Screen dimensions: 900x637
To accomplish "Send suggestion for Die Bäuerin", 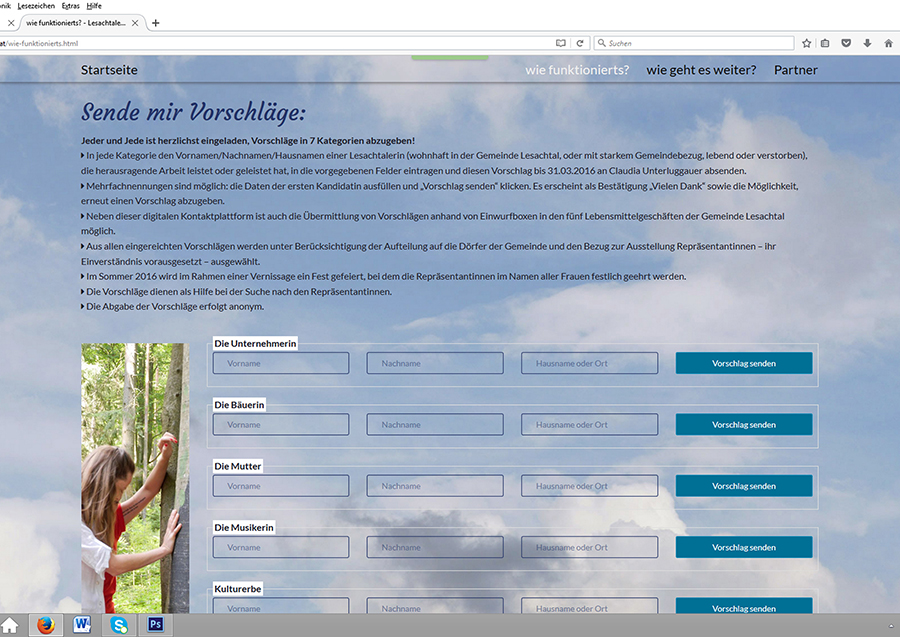I will [744, 425].
